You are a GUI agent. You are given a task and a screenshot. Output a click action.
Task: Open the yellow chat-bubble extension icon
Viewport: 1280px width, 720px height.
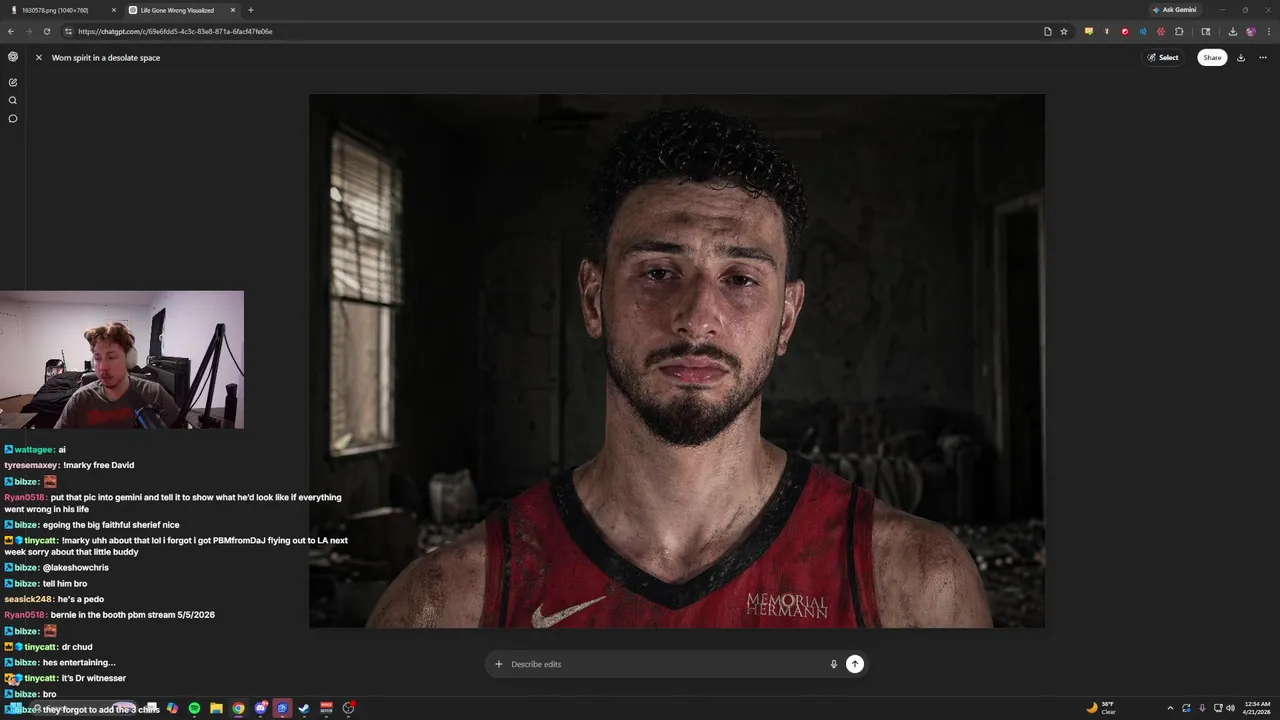(1089, 31)
